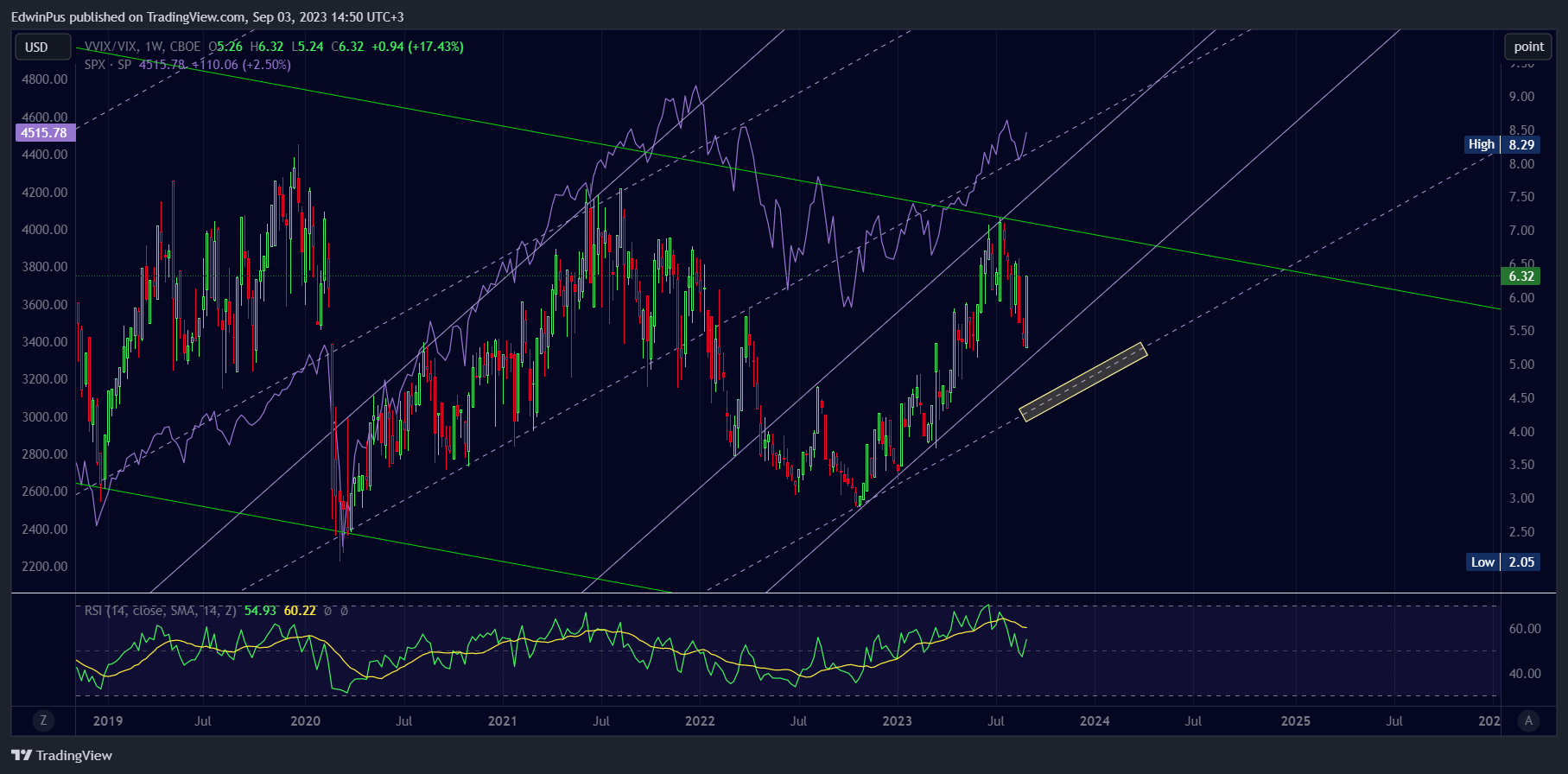Click the 2200.00 left axis value
This screenshot has width=1568, height=774.
tap(45, 566)
